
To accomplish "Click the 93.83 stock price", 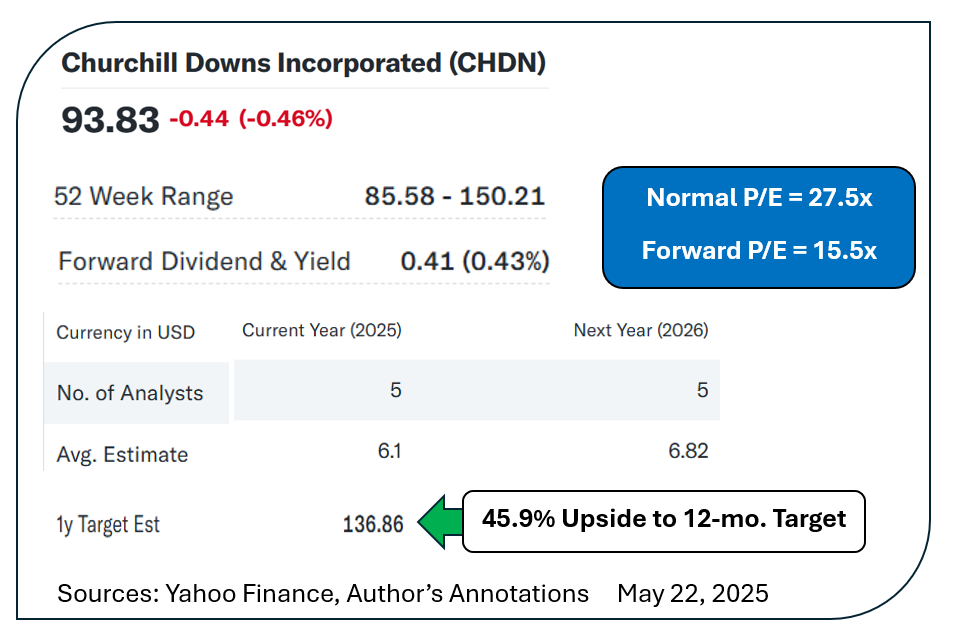I will [110, 120].
